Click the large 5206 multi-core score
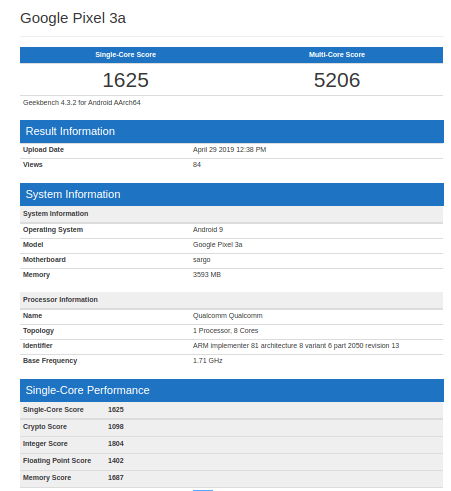 337,80
